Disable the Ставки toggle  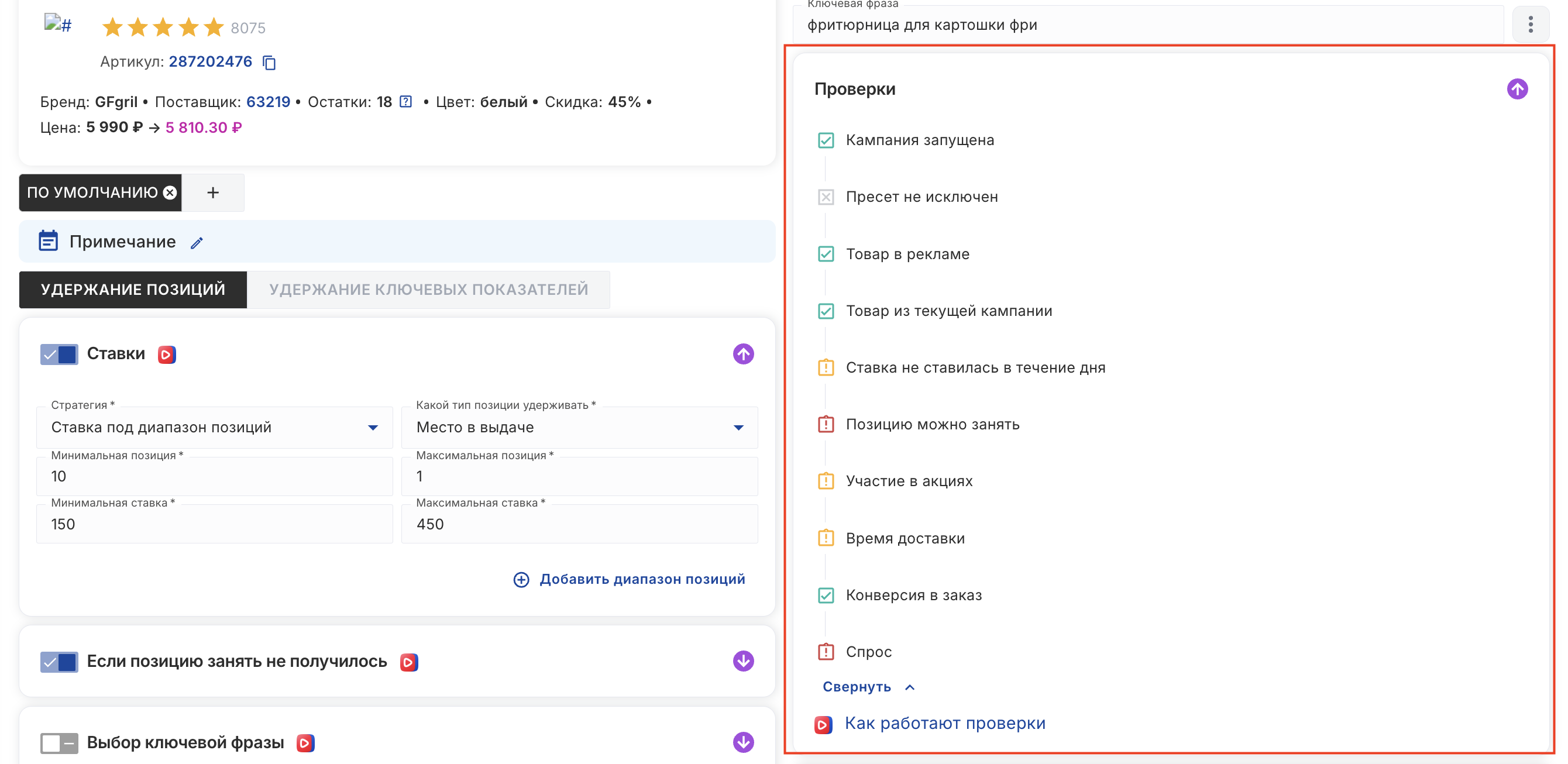pyautogui.click(x=59, y=355)
